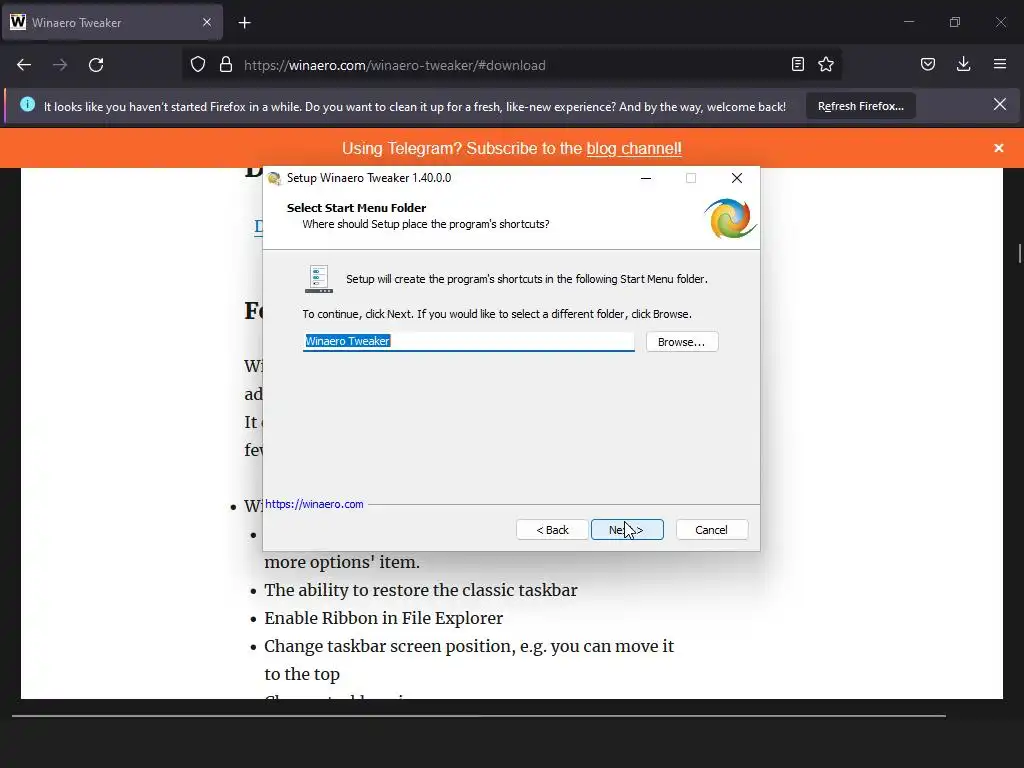This screenshot has width=1024, height=768.
Task: Open tracking protection shield icon
Action: 198,65
